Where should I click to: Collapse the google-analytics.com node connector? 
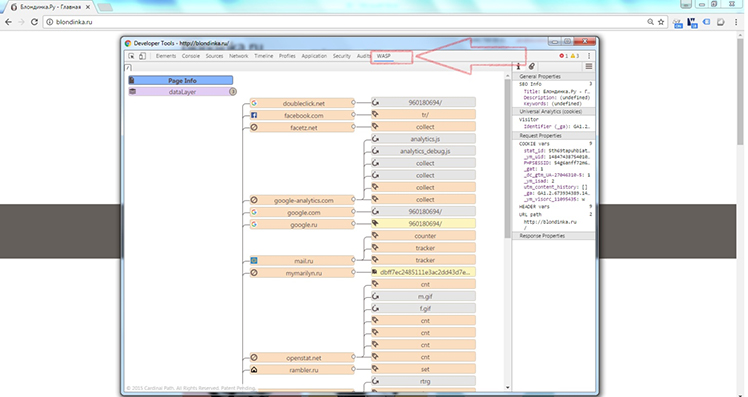(353, 199)
